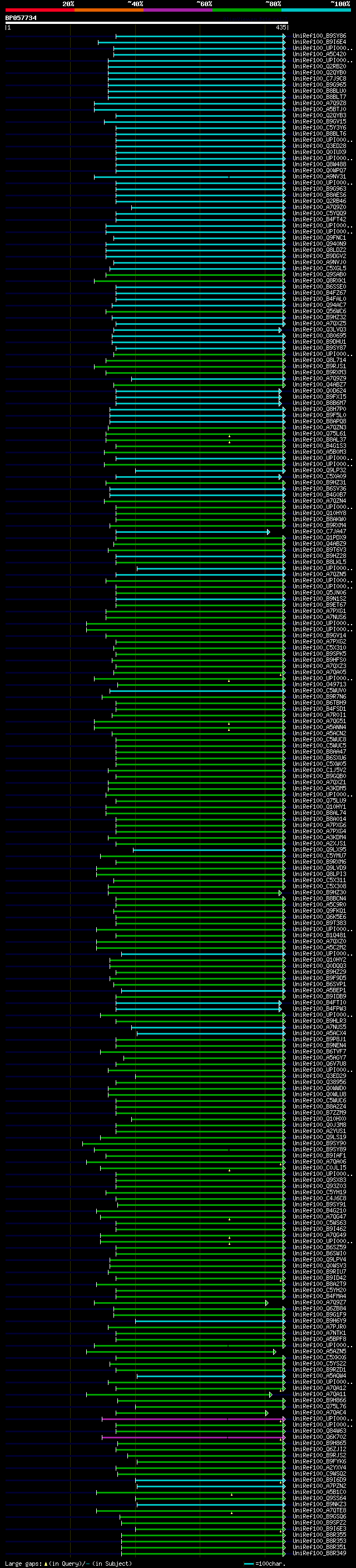Click the cyan segment of the score legend
Screen dimensions: 356x1568
(316, 10)
